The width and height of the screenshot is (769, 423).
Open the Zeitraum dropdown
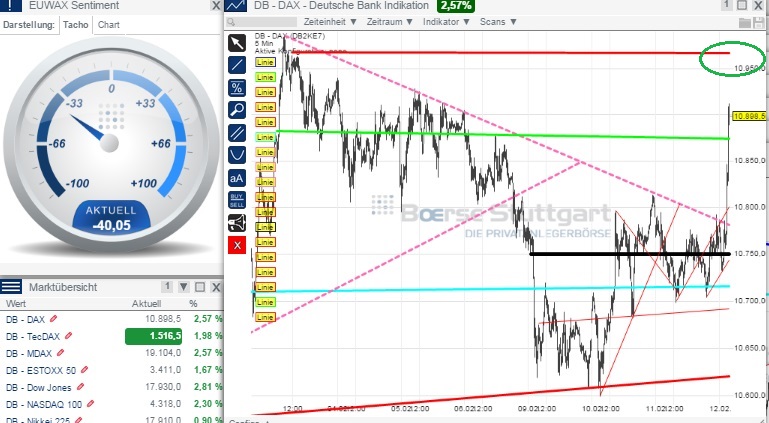[390, 22]
